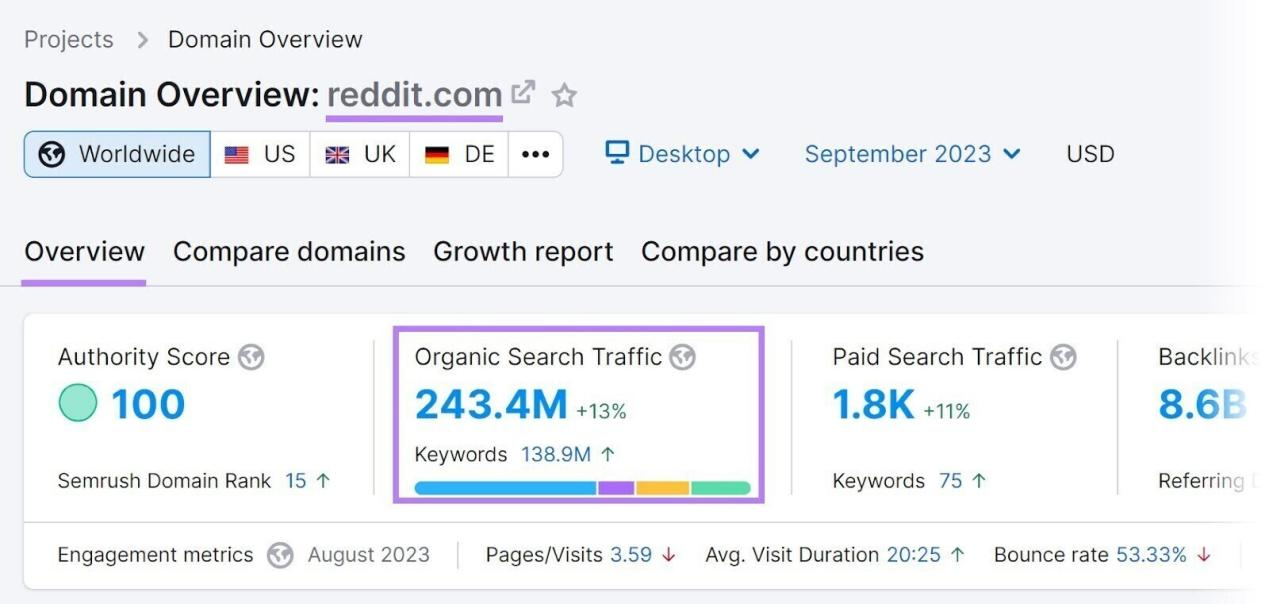Viewport: 1269px width, 604px height.
Task: Open organic keywords 138.9M link
Action: coord(556,454)
